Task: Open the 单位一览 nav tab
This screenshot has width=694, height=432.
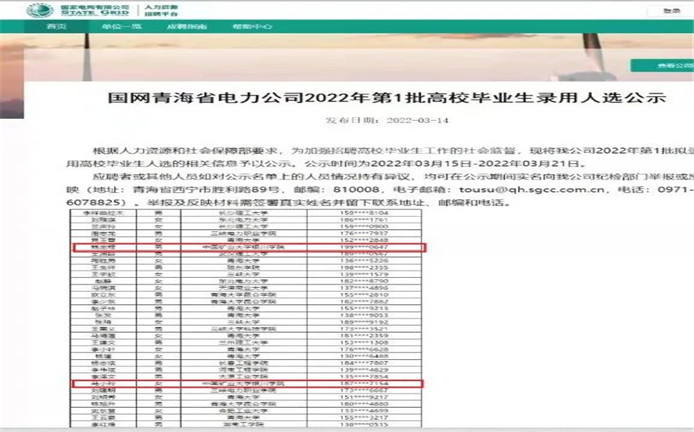Action: pos(121,27)
